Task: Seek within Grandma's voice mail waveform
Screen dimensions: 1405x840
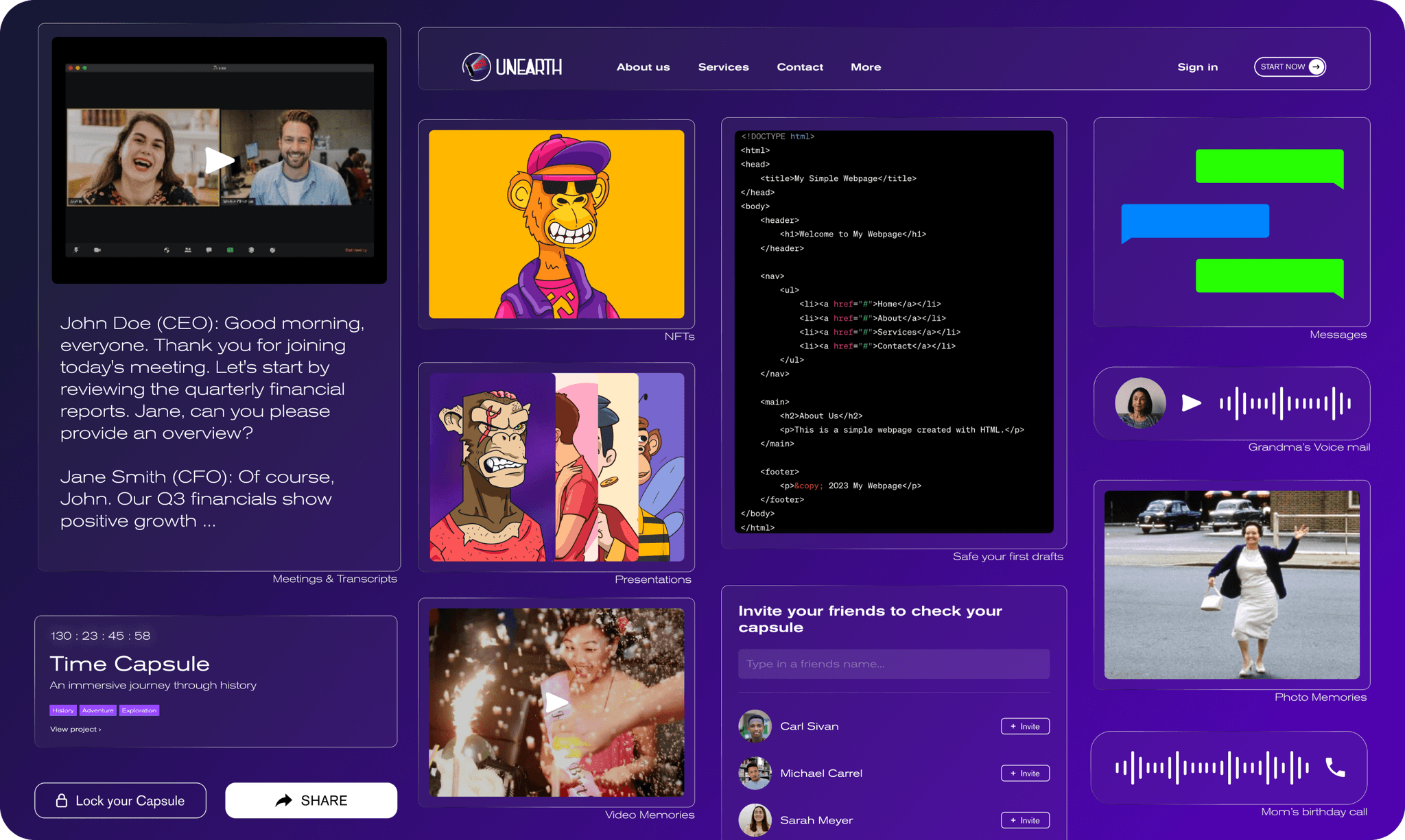Action: (x=1285, y=403)
